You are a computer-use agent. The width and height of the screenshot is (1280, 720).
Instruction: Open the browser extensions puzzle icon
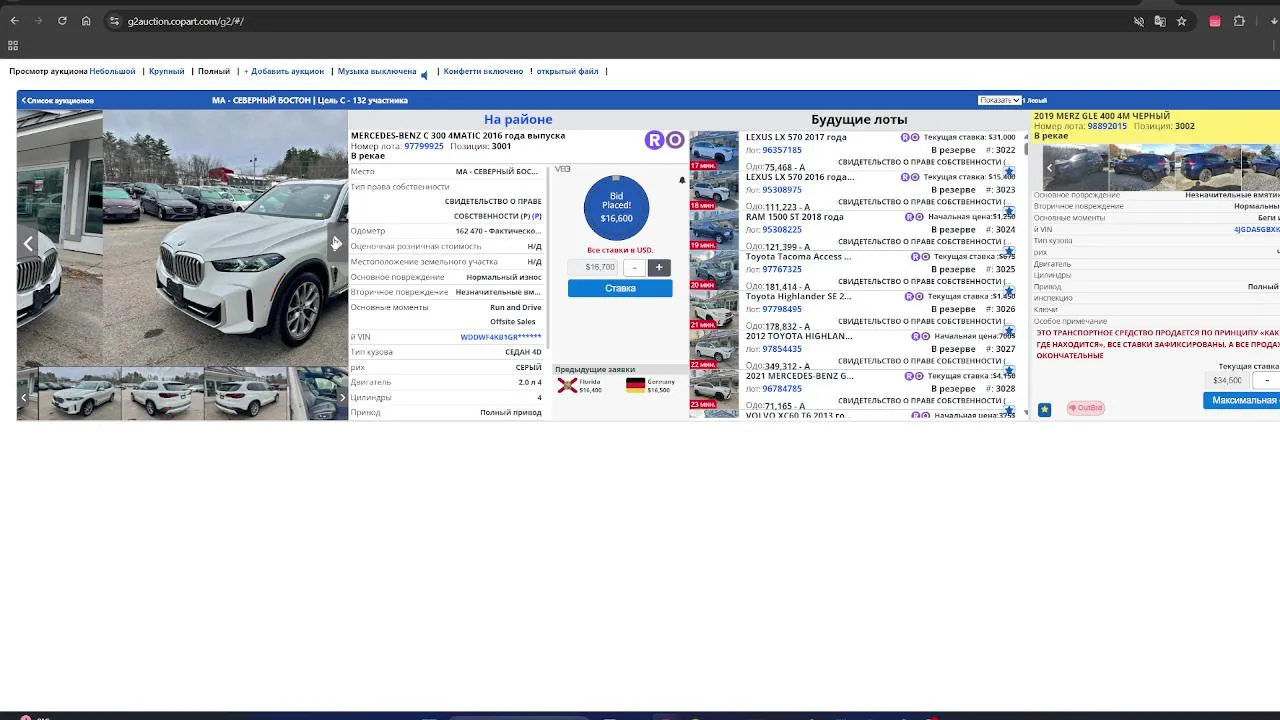pyautogui.click(x=1239, y=21)
